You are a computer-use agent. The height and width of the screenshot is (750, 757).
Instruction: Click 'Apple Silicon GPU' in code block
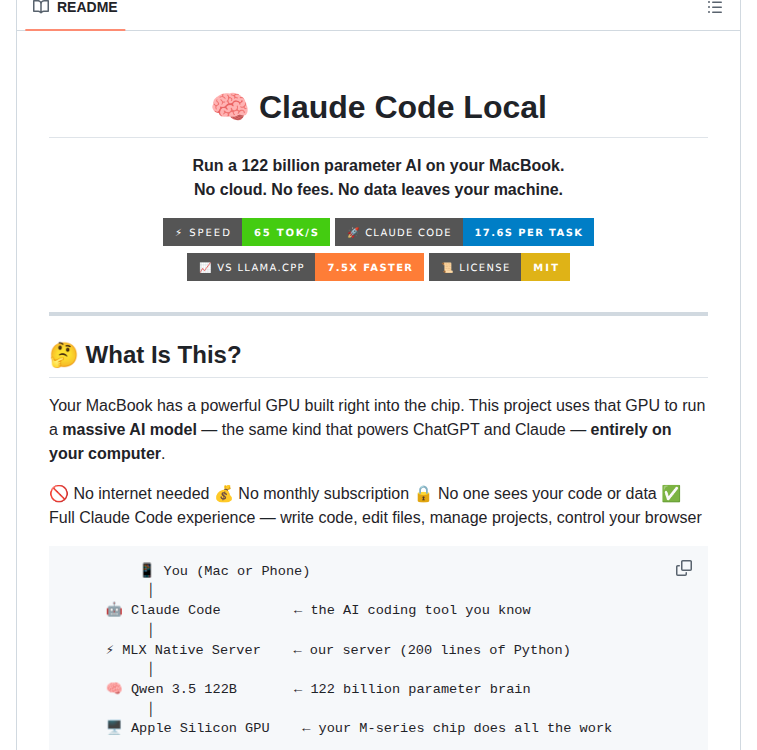click(200, 728)
